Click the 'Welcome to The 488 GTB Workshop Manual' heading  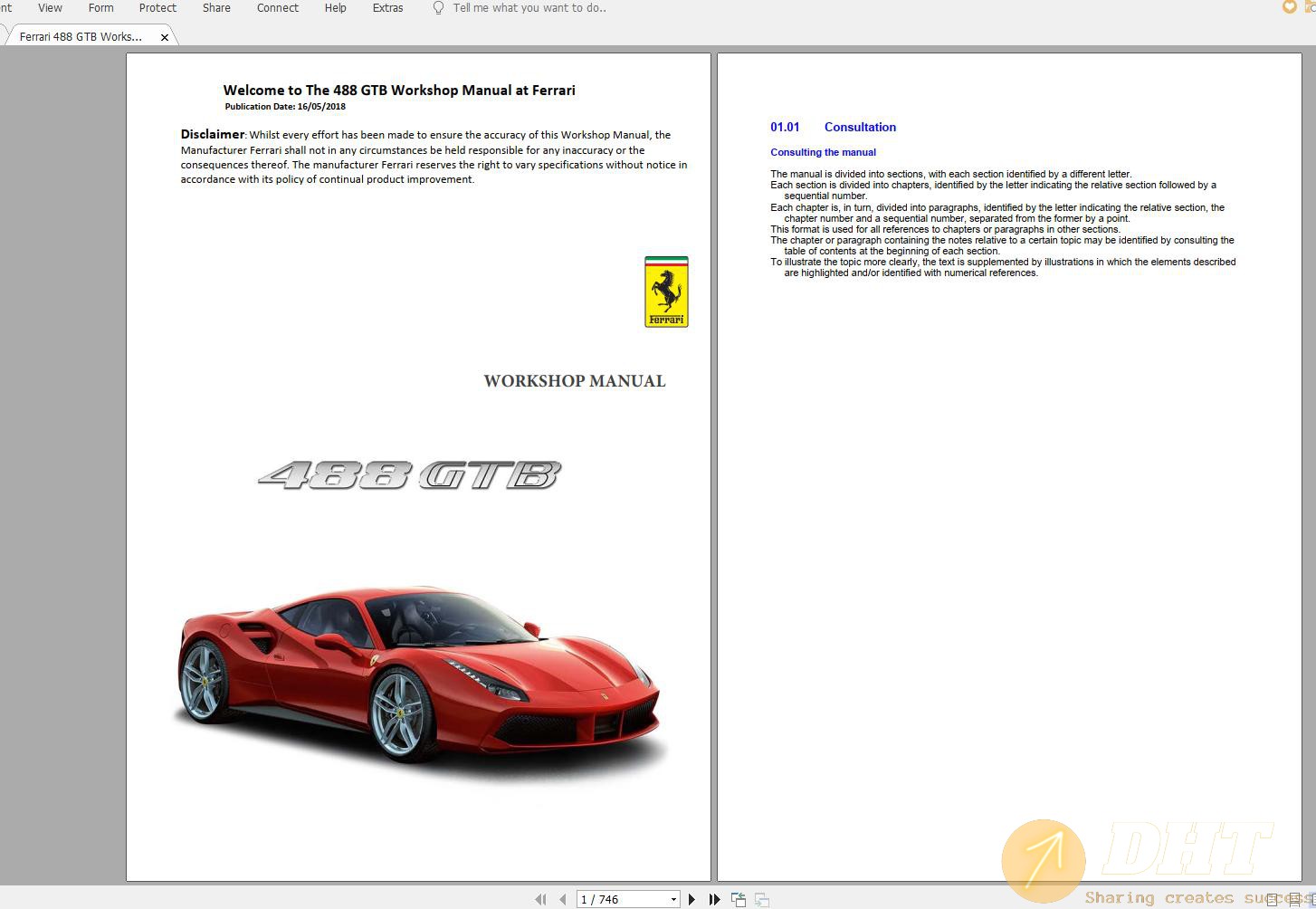point(399,91)
